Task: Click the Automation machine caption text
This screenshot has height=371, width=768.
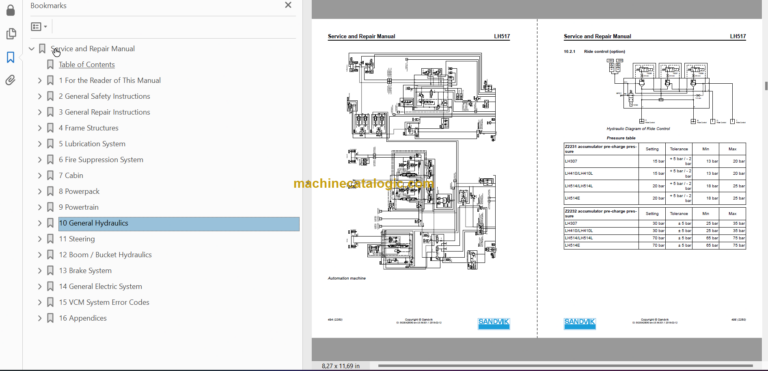Action: point(346,278)
